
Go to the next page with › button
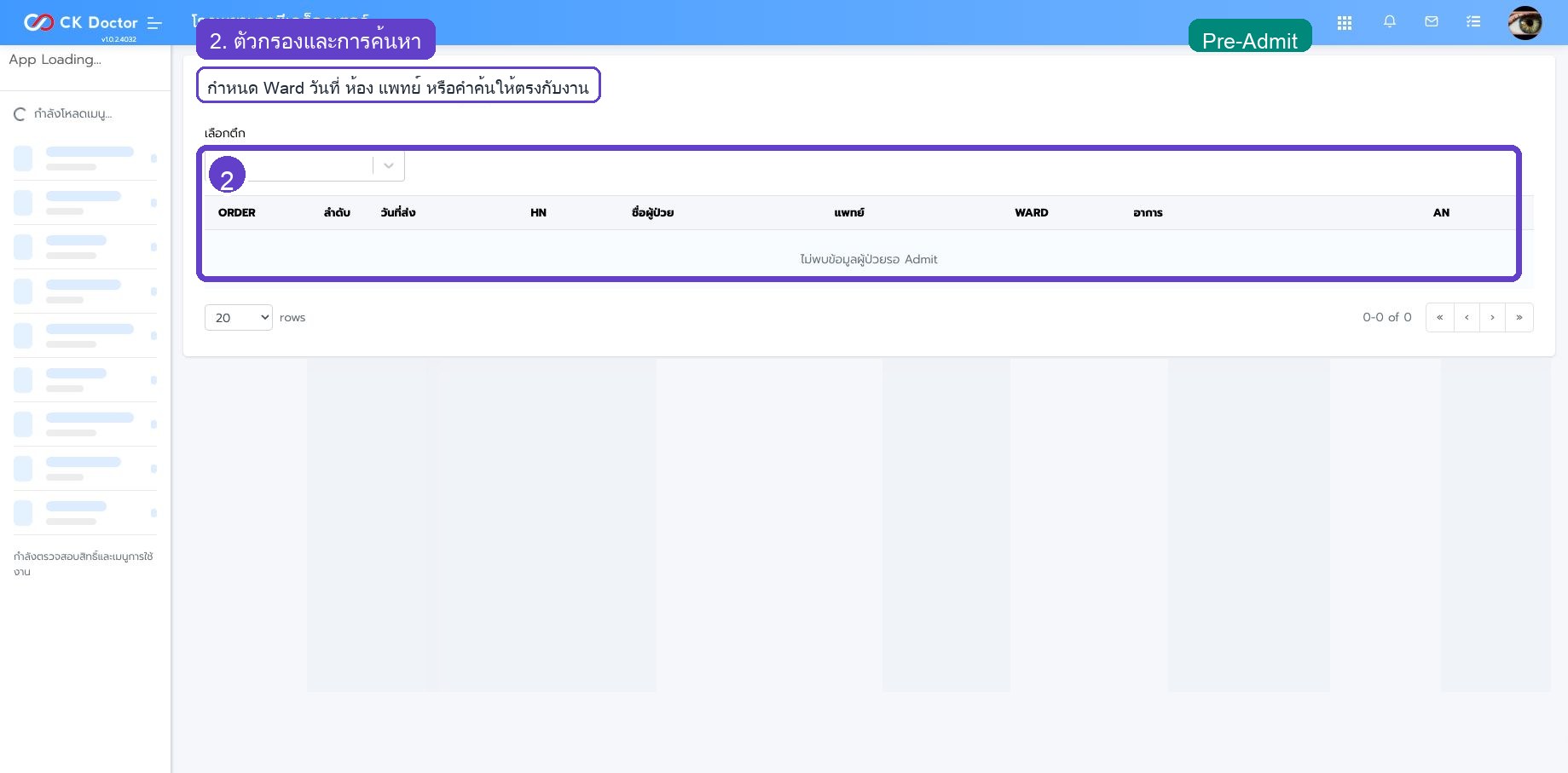click(1492, 317)
